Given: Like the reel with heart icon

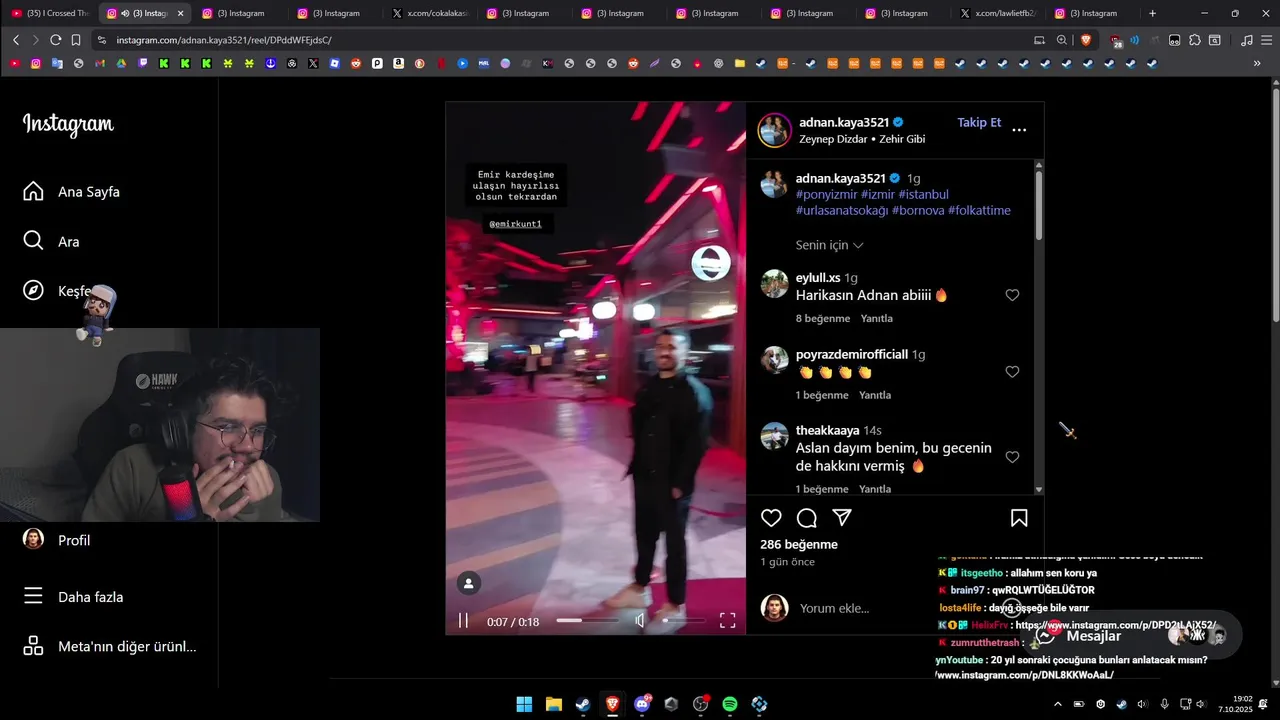Looking at the screenshot, I should (771, 518).
